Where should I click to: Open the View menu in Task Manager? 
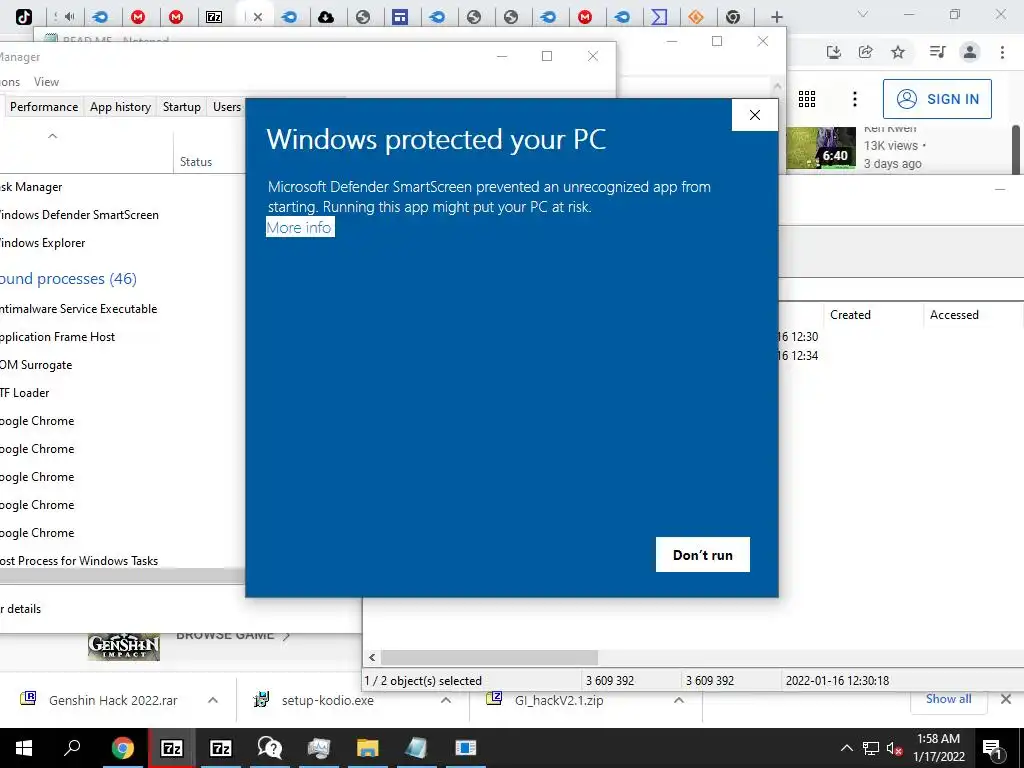point(46,82)
